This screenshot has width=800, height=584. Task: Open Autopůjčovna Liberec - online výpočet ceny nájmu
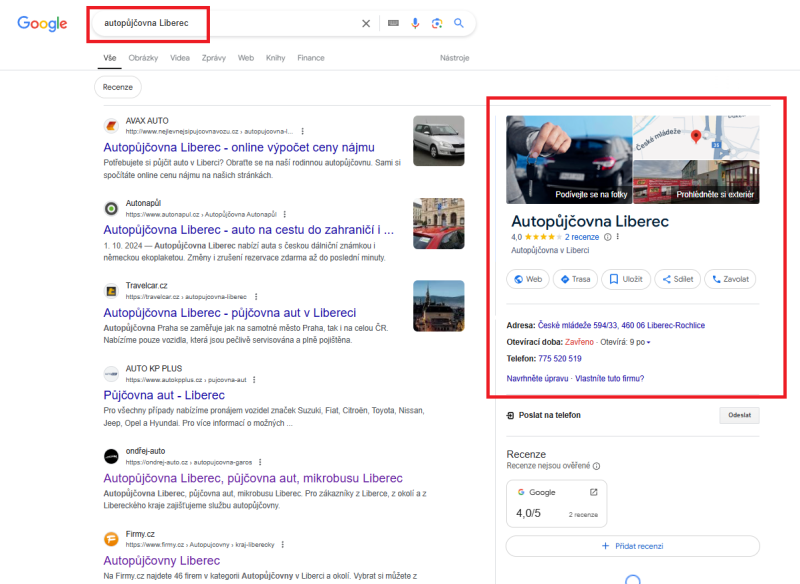[239, 147]
